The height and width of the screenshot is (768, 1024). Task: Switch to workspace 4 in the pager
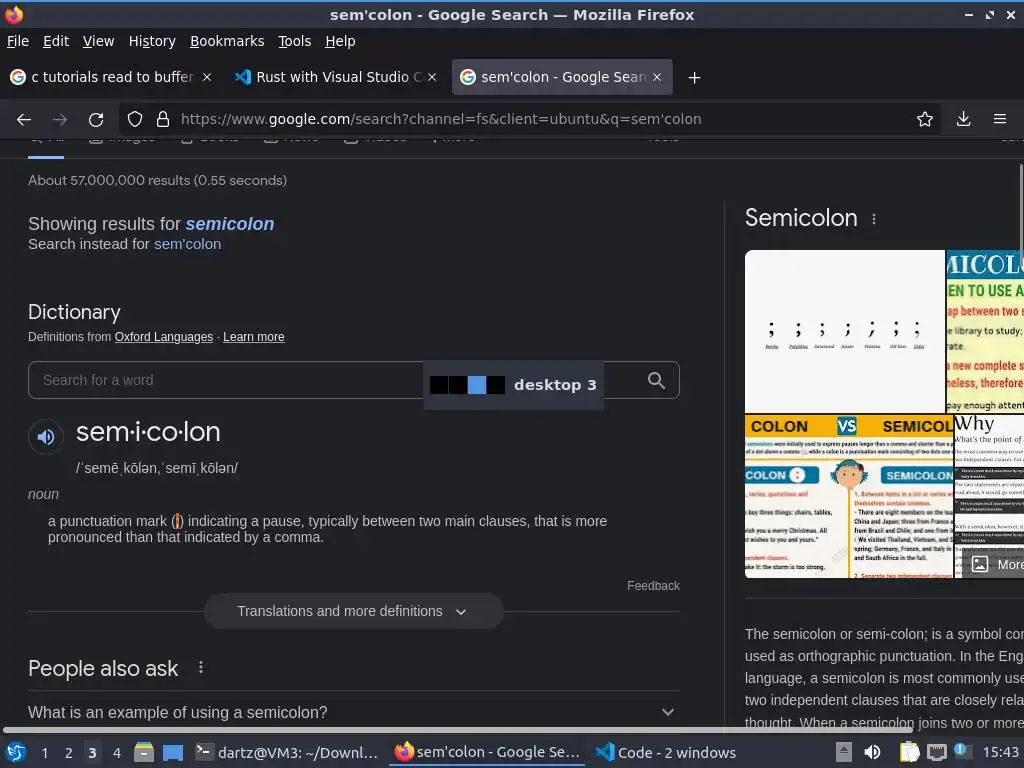[116, 753]
